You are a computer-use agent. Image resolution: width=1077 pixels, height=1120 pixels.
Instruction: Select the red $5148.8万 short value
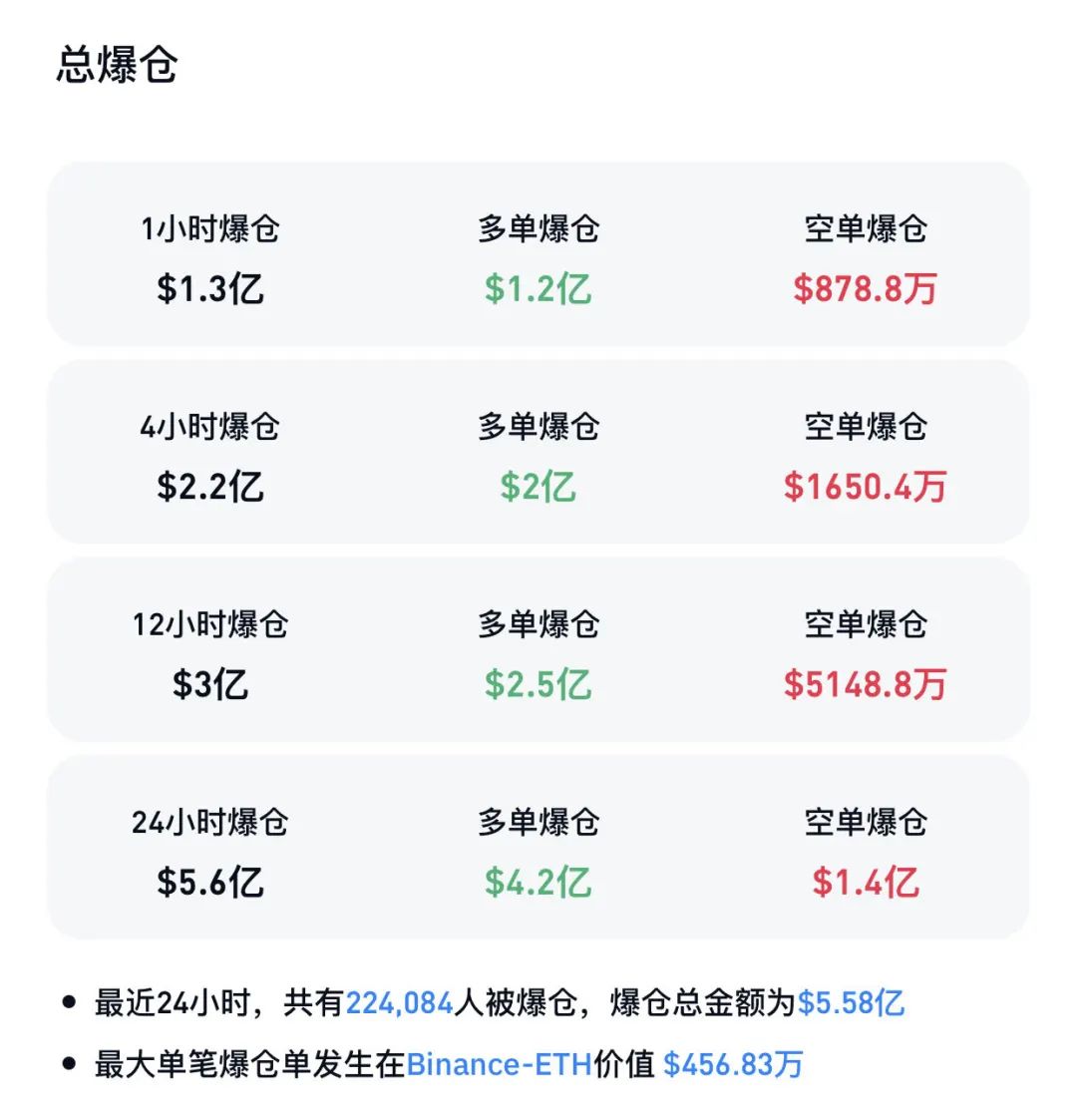(x=865, y=684)
